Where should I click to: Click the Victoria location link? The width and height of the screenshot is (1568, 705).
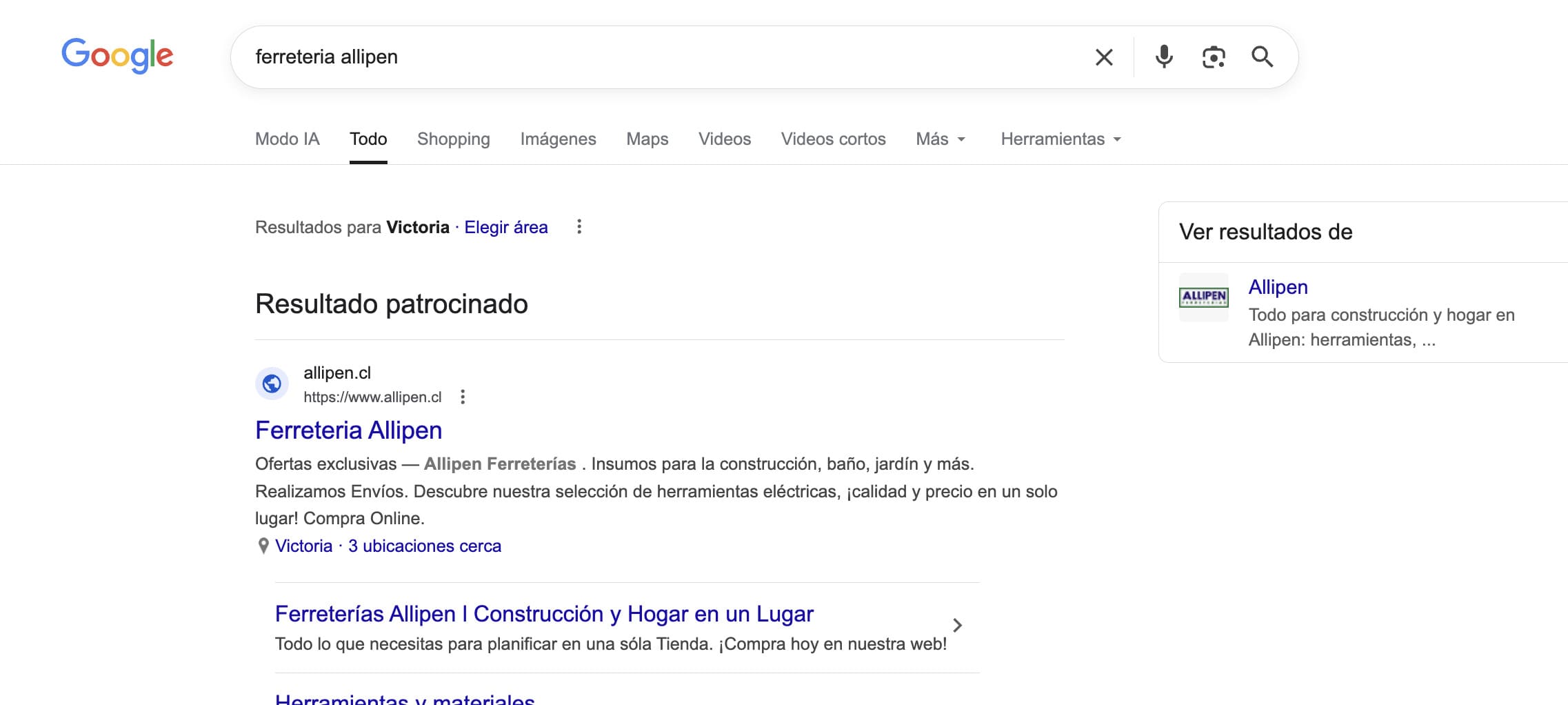[303, 546]
